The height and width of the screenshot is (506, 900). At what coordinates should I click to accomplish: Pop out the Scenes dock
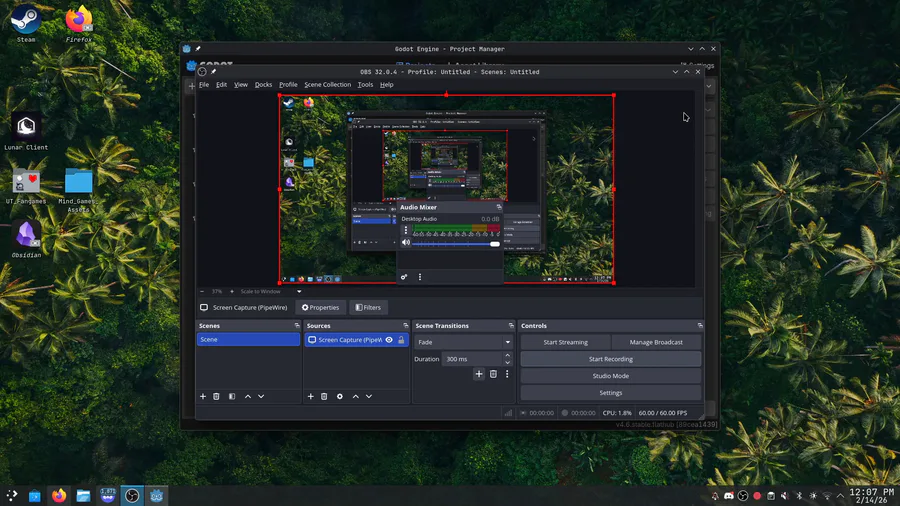[x=297, y=325]
